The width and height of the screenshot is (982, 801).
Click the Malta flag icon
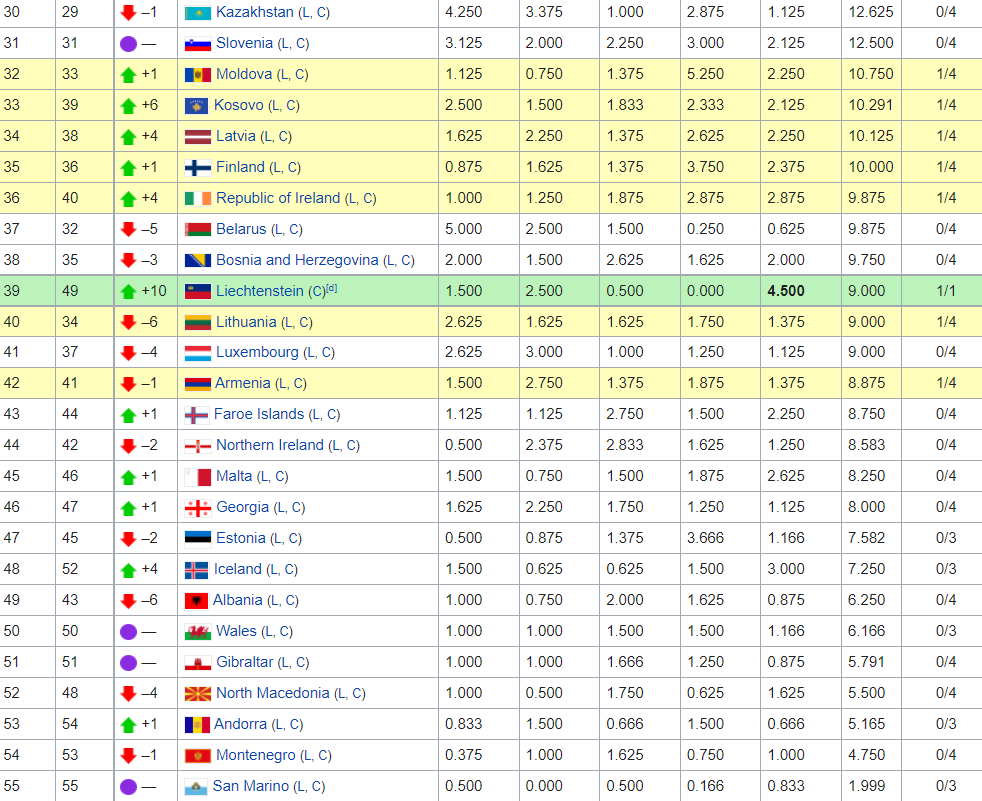point(197,477)
